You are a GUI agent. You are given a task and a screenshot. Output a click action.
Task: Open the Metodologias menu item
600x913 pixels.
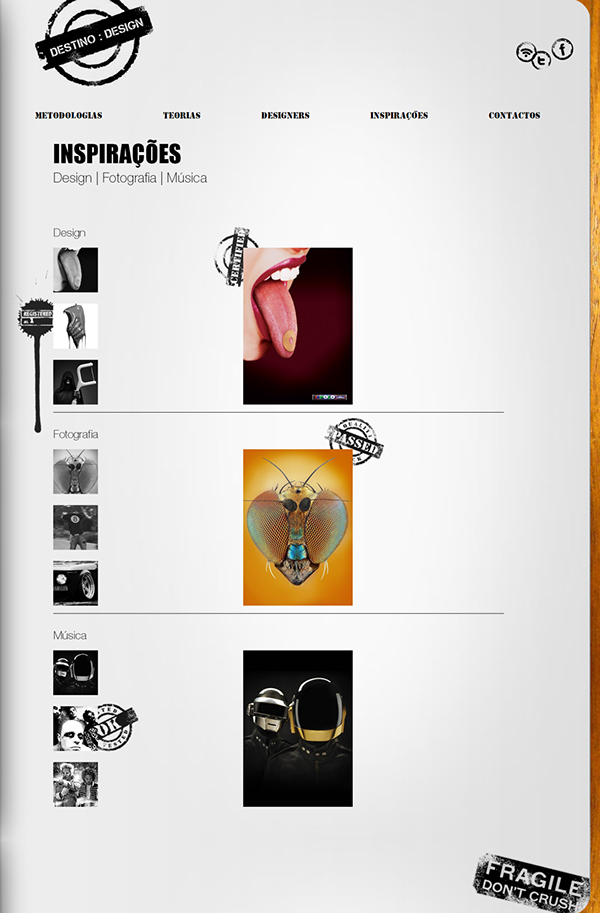point(69,115)
